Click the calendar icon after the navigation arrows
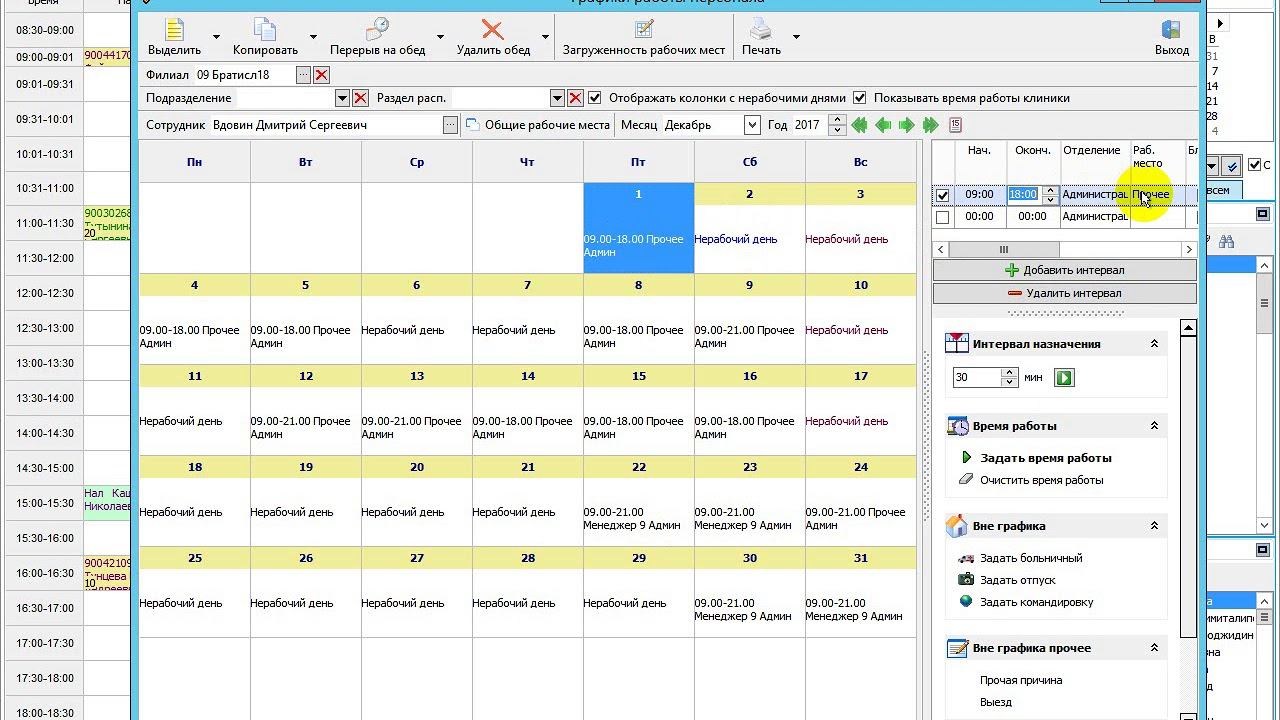 pos(955,125)
